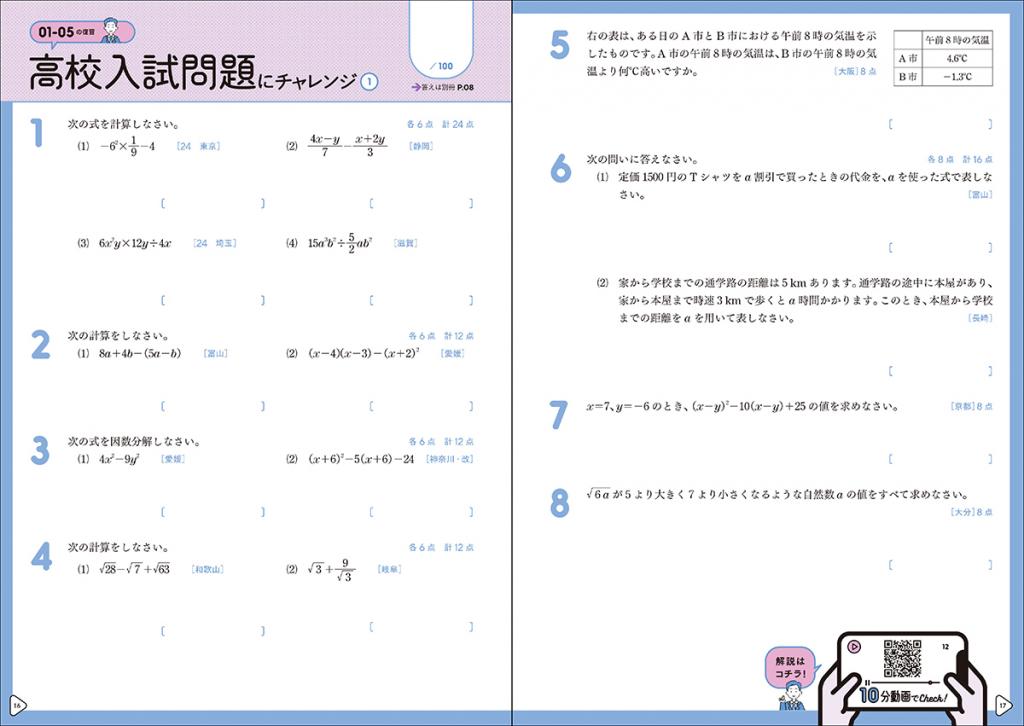Viewport: 1024px width, 726px height.
Task: Click the circled ① after the チャレンジ title
Action: coord(368,80)
